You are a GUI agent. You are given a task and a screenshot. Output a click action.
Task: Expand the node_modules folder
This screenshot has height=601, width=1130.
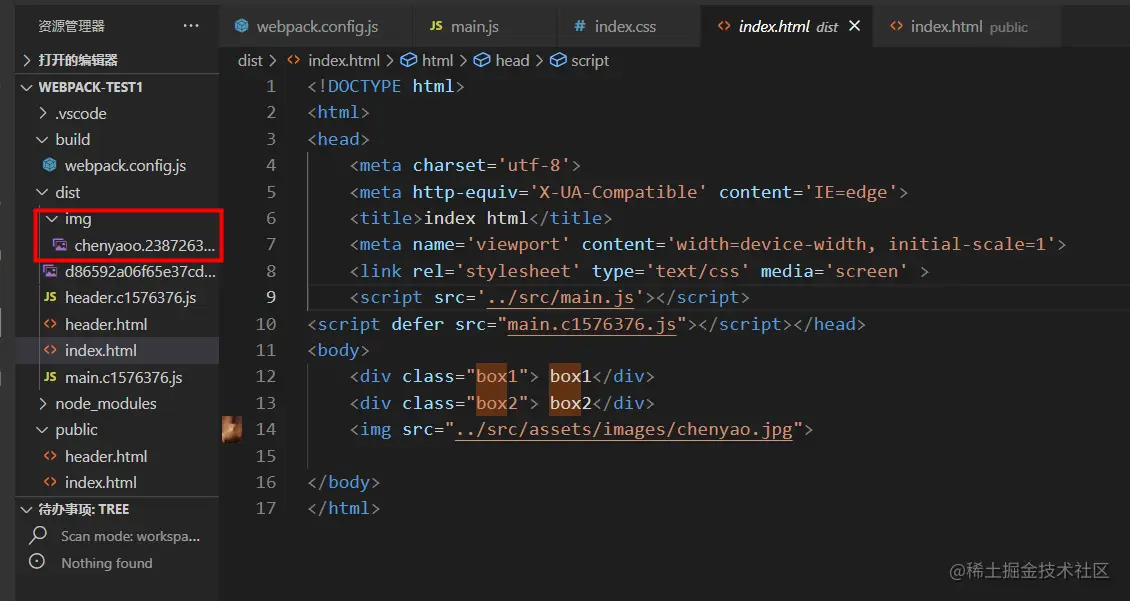(117, 404)
